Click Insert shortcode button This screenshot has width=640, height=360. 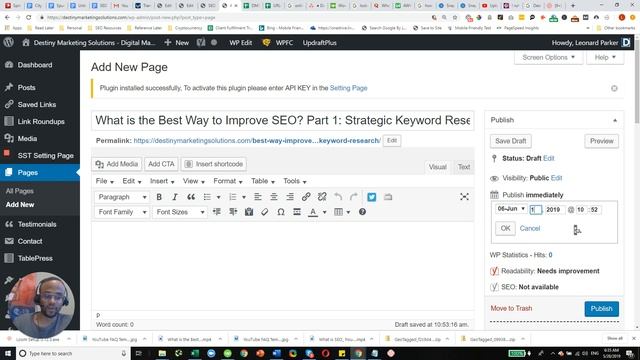click(214, 164)
